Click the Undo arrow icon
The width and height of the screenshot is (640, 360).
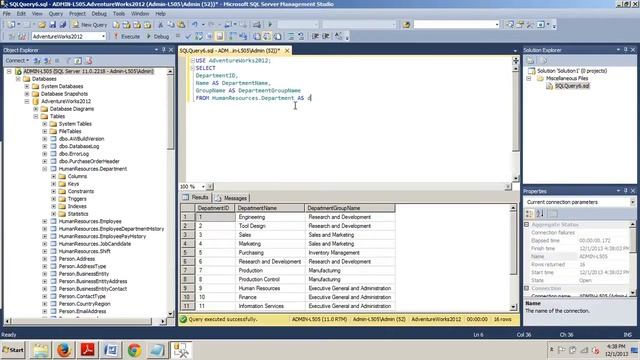click(x=195, y=24)
